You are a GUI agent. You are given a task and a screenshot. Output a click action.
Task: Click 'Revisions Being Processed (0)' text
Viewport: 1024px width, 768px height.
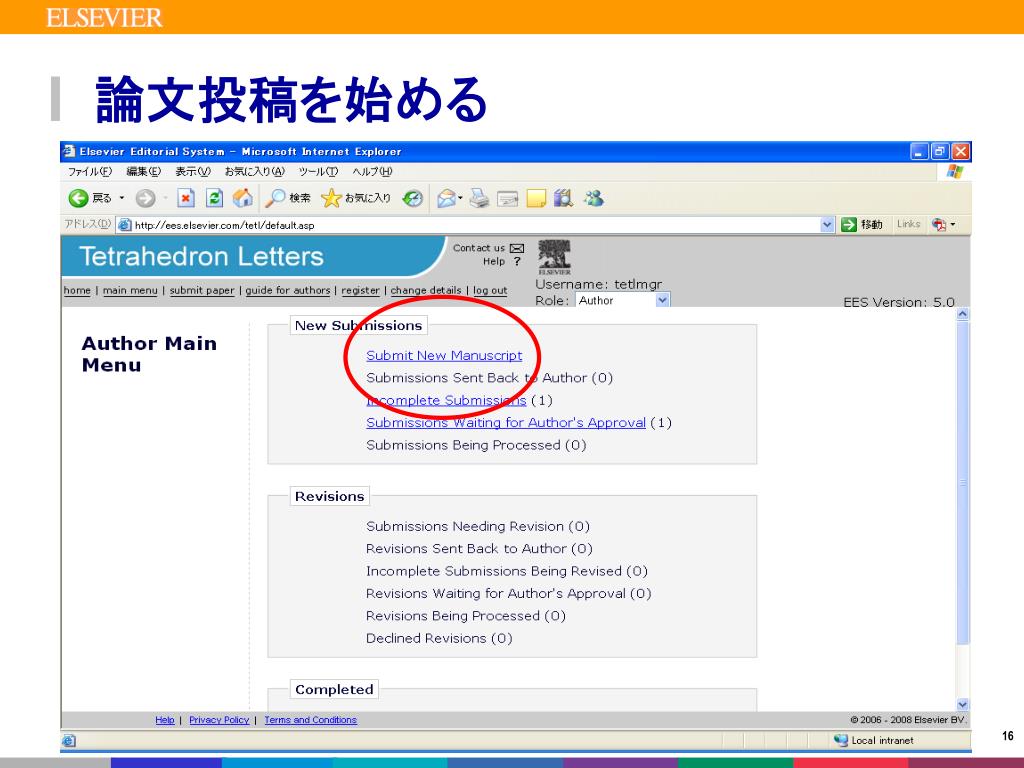coord(466,616)
